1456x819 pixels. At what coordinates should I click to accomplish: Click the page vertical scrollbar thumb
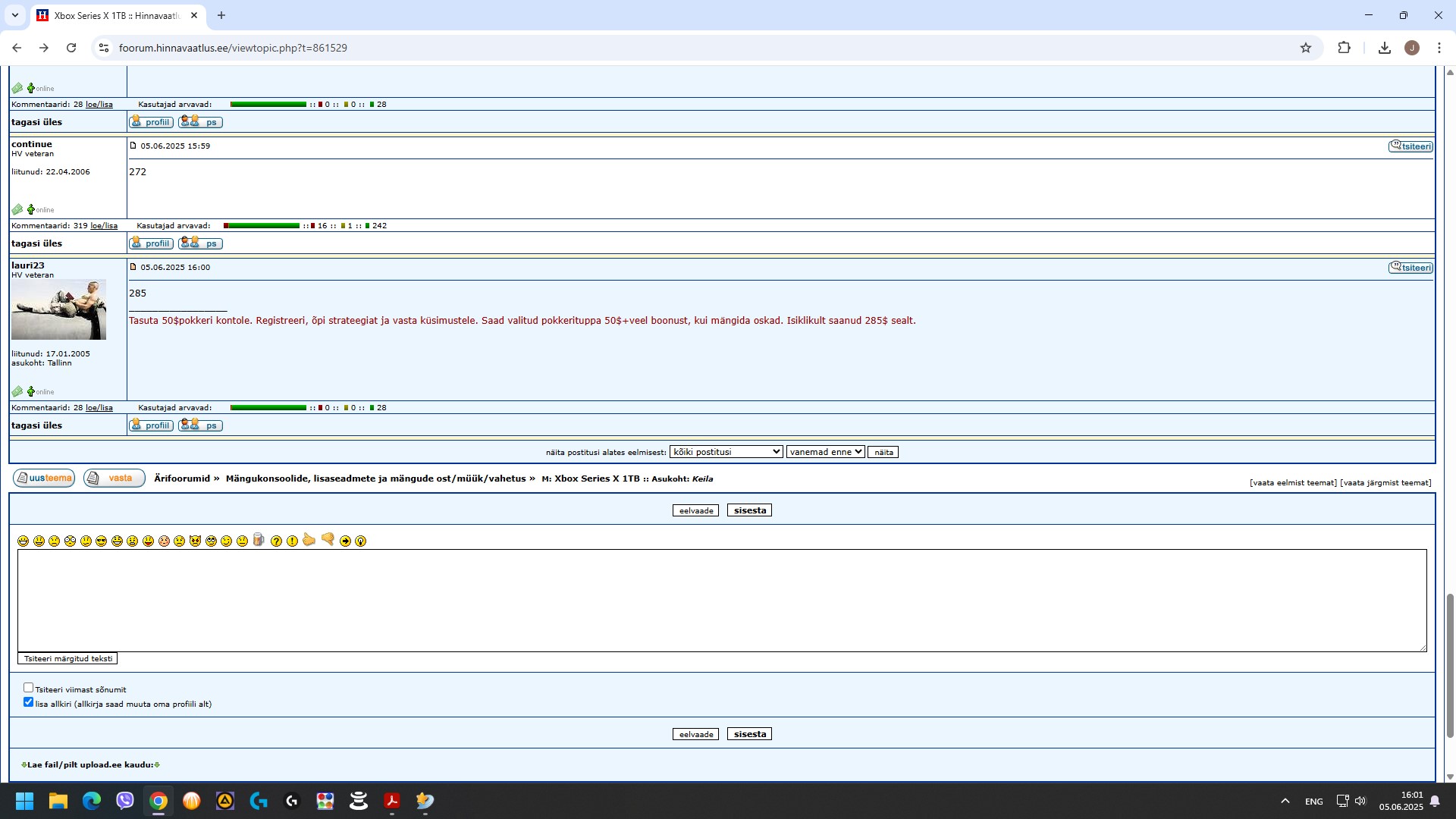tap(1450, 666)
